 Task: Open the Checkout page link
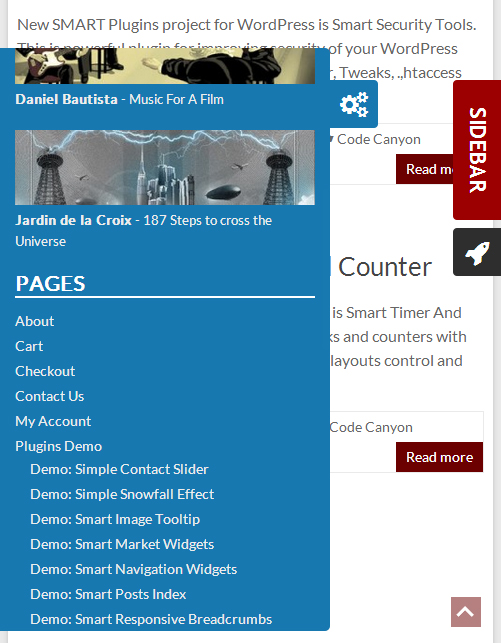[45, 371]
